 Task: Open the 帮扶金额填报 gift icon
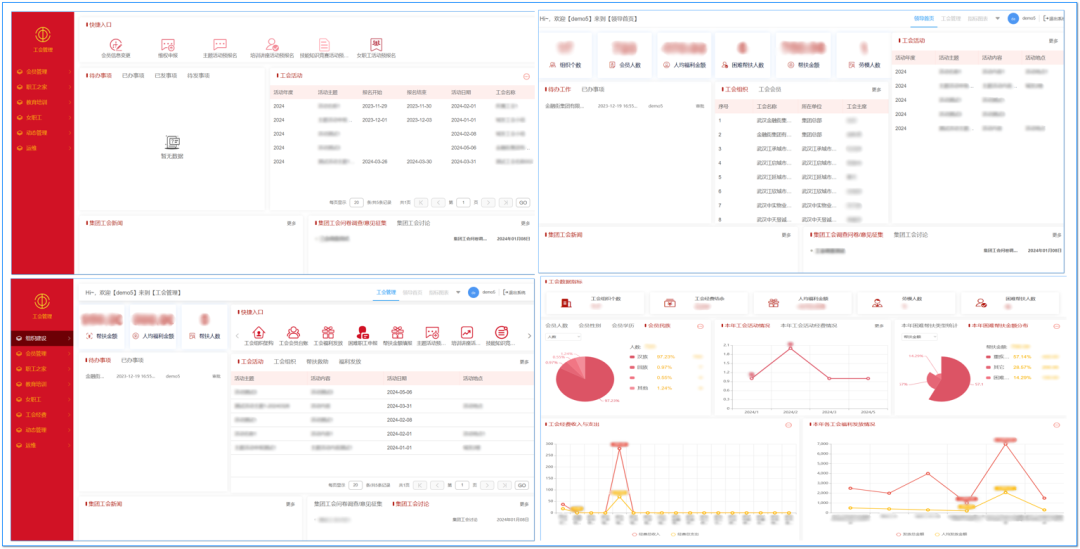397,333
